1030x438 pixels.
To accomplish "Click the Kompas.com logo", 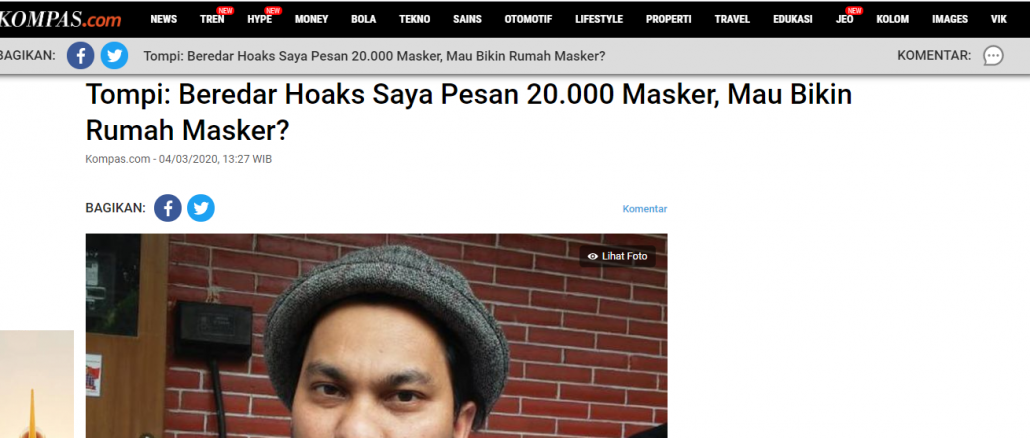I will pyautogui.click(x=60, y=19).
